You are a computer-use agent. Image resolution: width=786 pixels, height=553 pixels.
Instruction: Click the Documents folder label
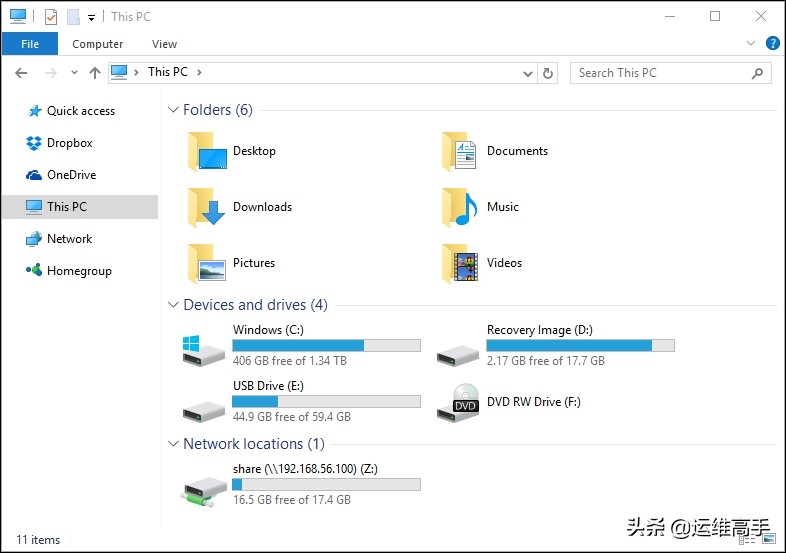(517, 151)
